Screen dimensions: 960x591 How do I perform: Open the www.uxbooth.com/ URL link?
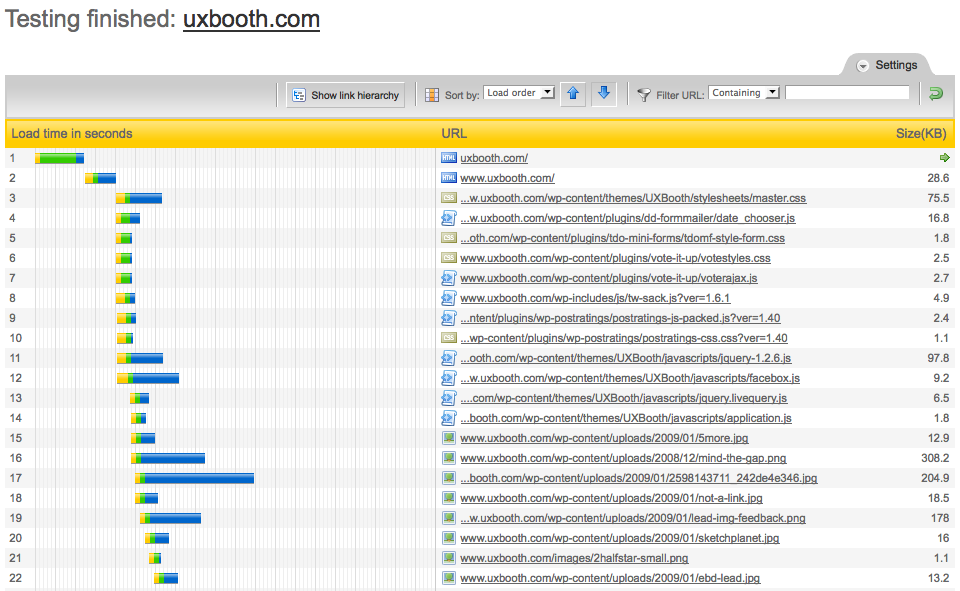508,178
